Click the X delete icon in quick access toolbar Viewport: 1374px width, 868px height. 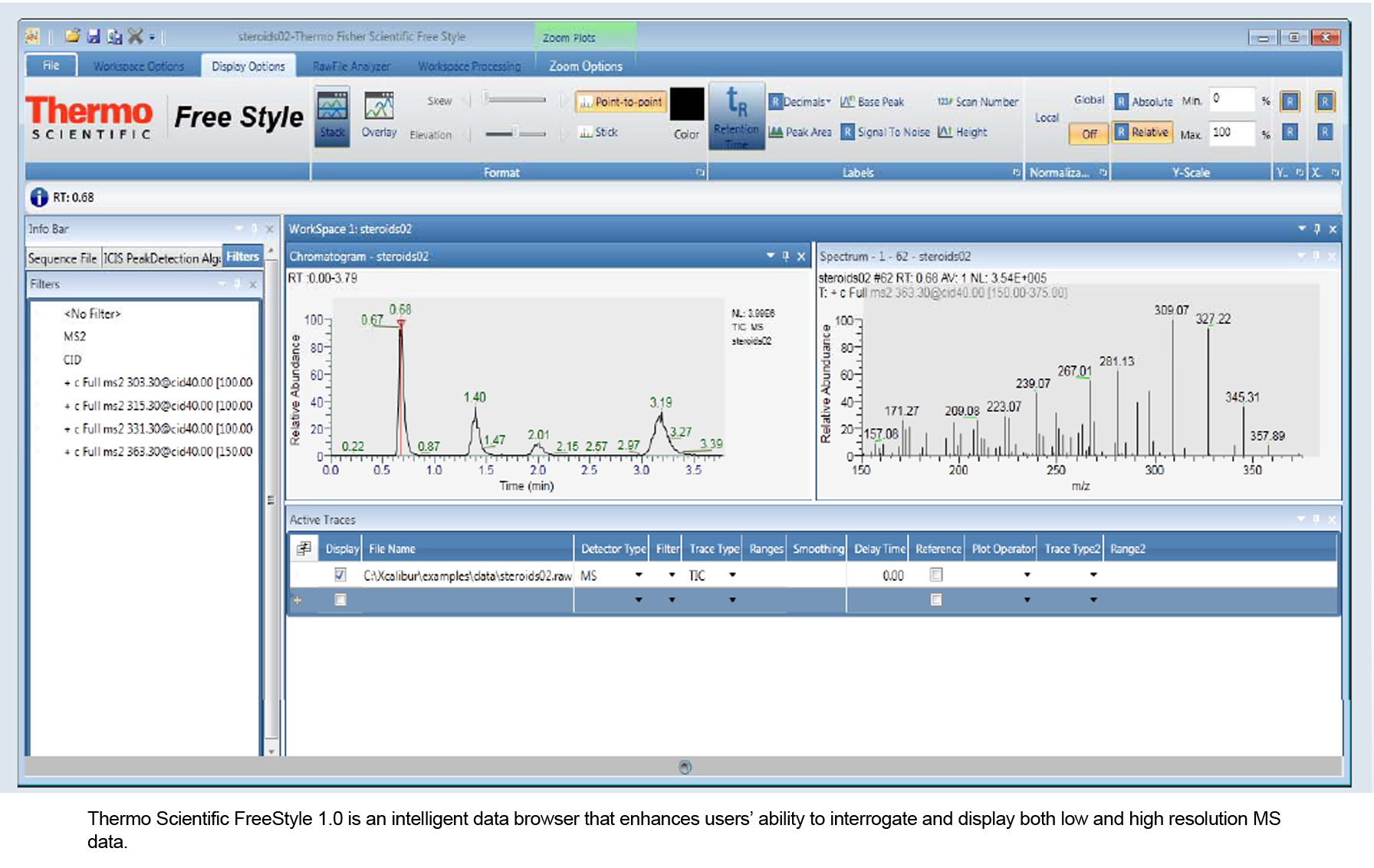pos(135,36)
